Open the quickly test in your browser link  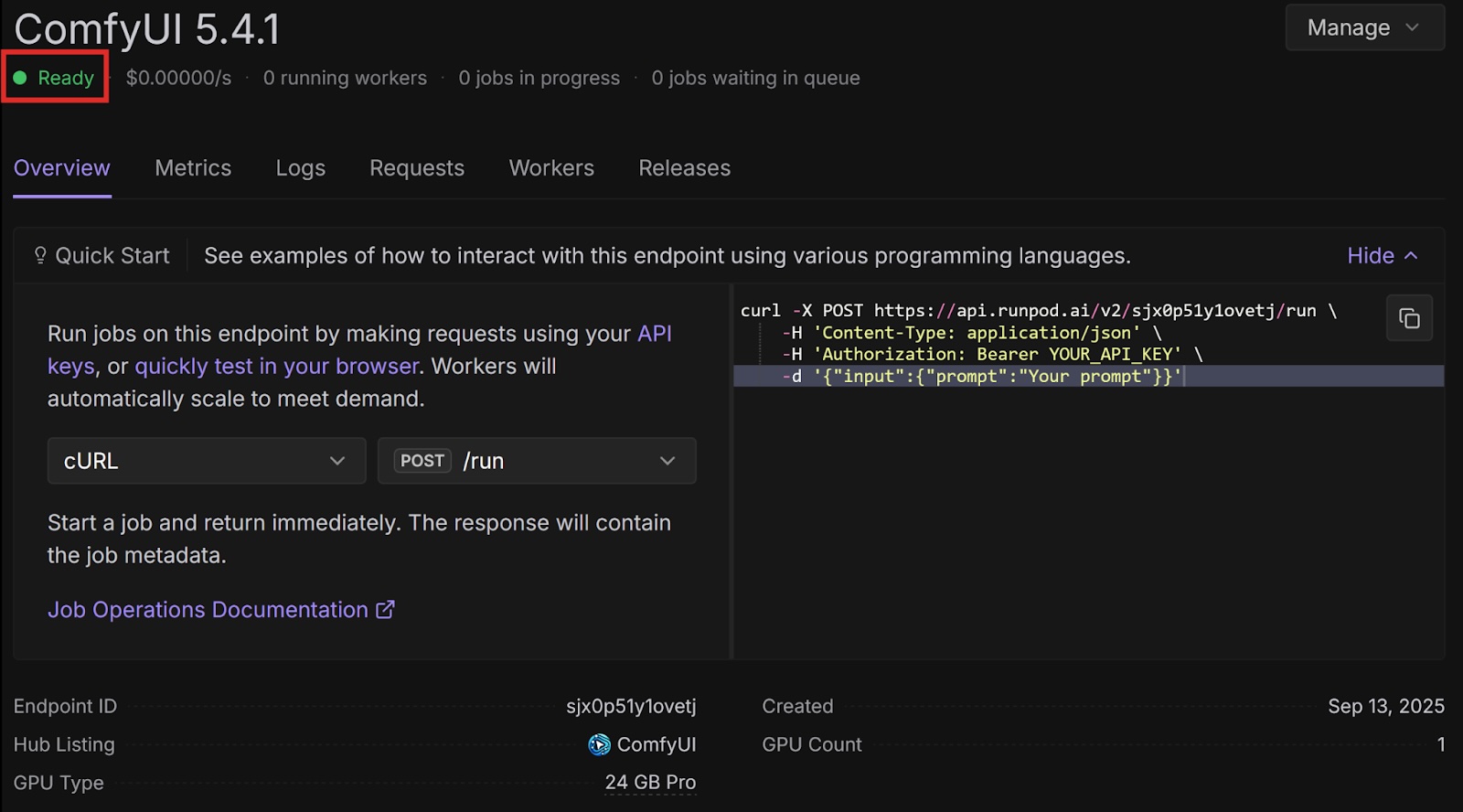tap(277, 366)
